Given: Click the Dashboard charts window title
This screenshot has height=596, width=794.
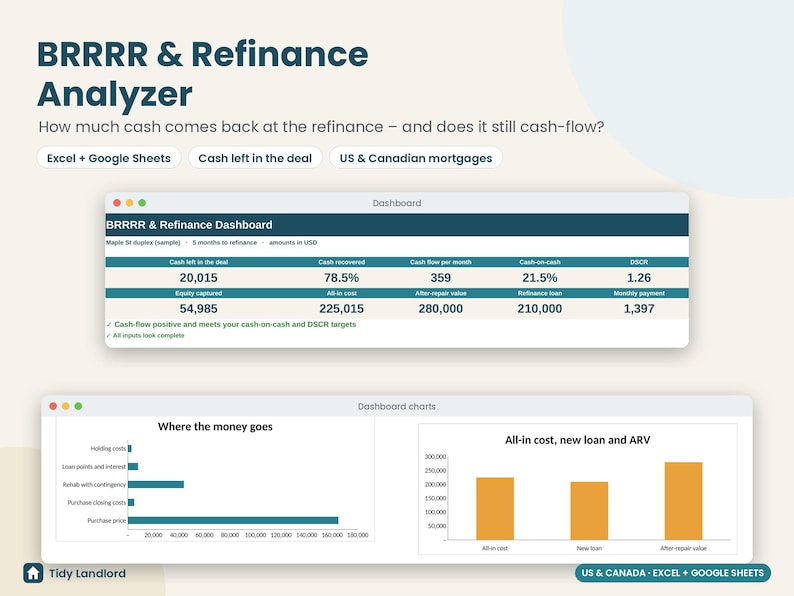Looking at the screenshot, I should 397,406.
